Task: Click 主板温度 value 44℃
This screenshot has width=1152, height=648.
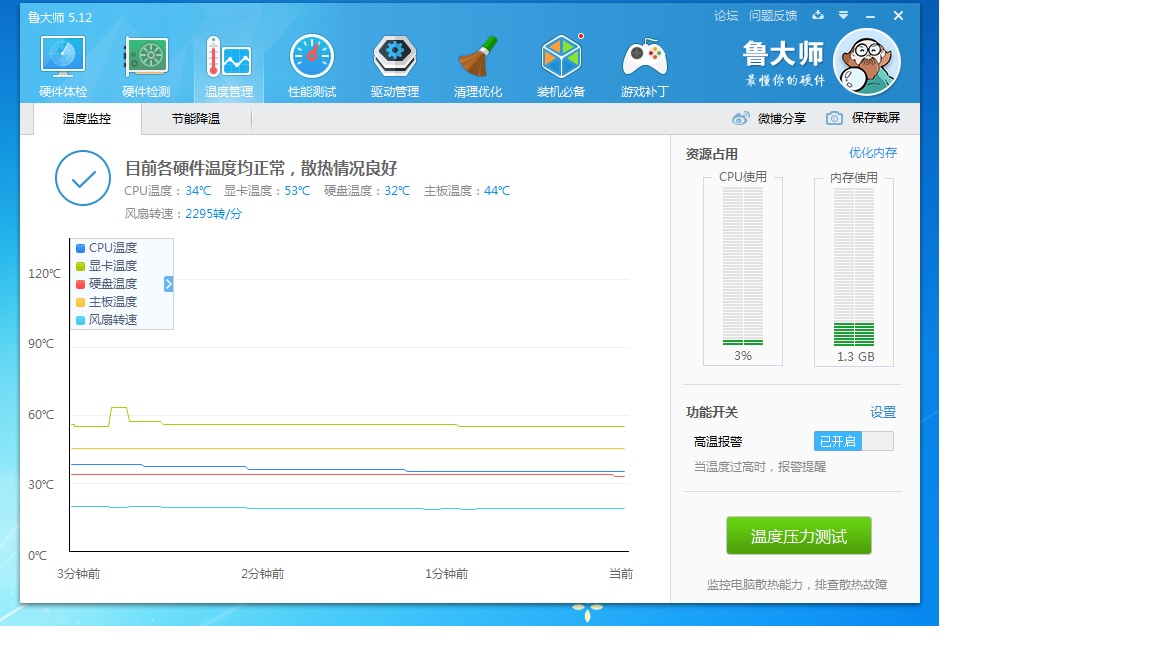Action: click(497, 190)
